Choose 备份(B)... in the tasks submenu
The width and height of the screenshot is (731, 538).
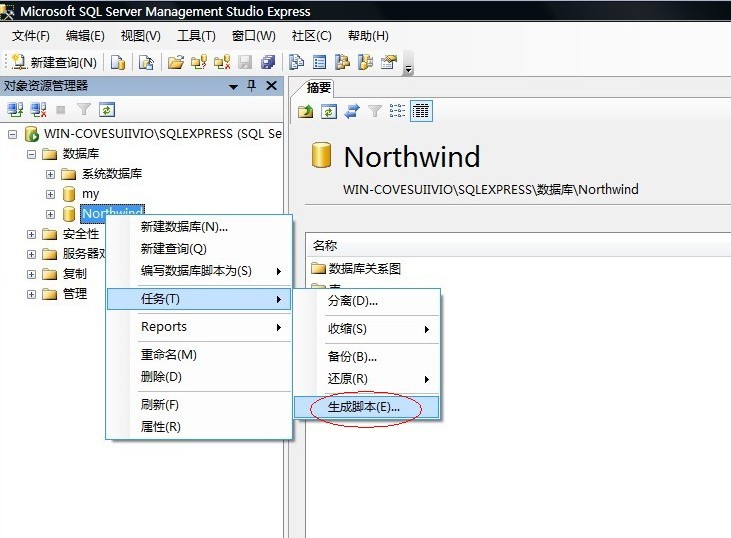(367, 357)
